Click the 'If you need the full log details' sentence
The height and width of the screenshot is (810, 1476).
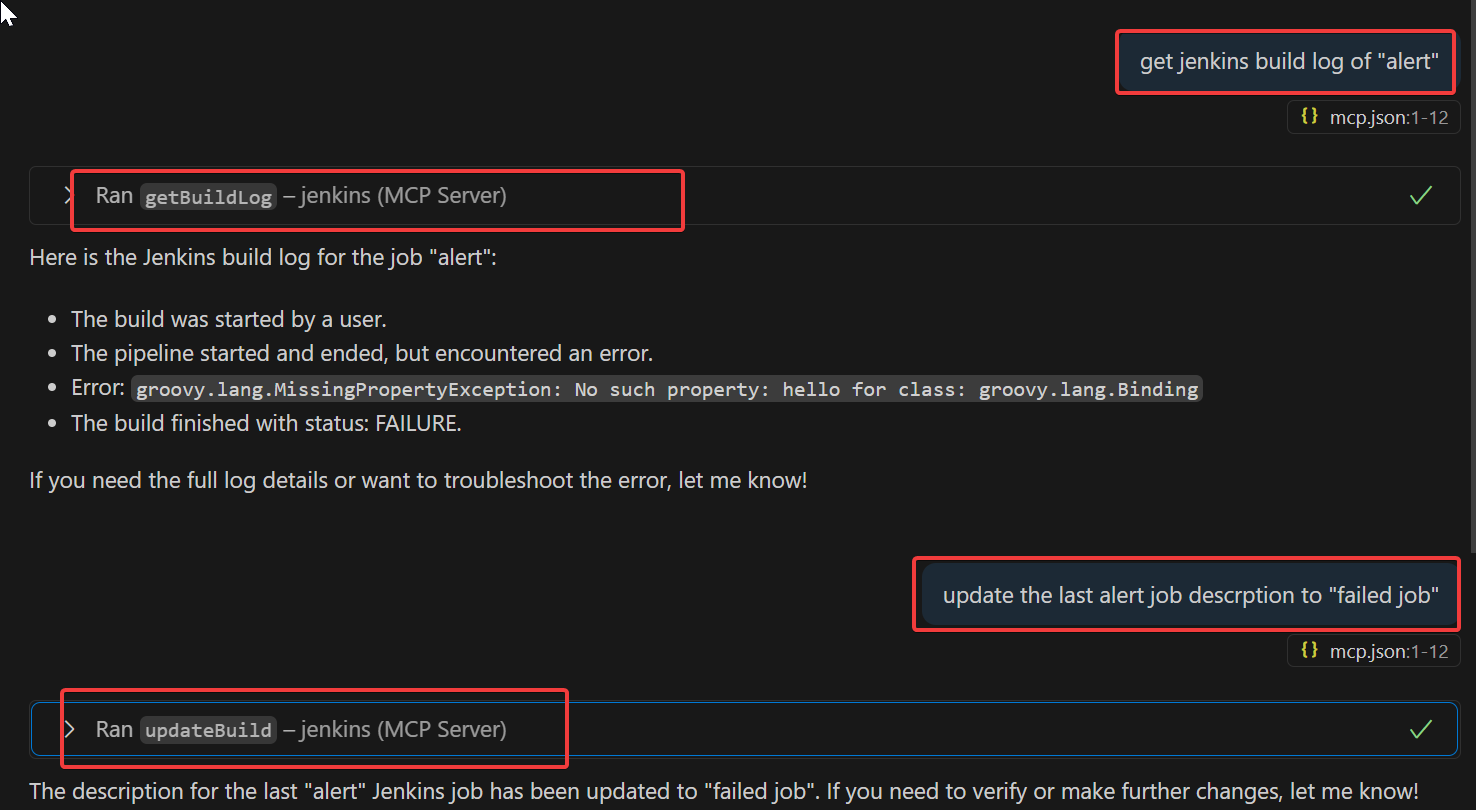tap(418, 480)
